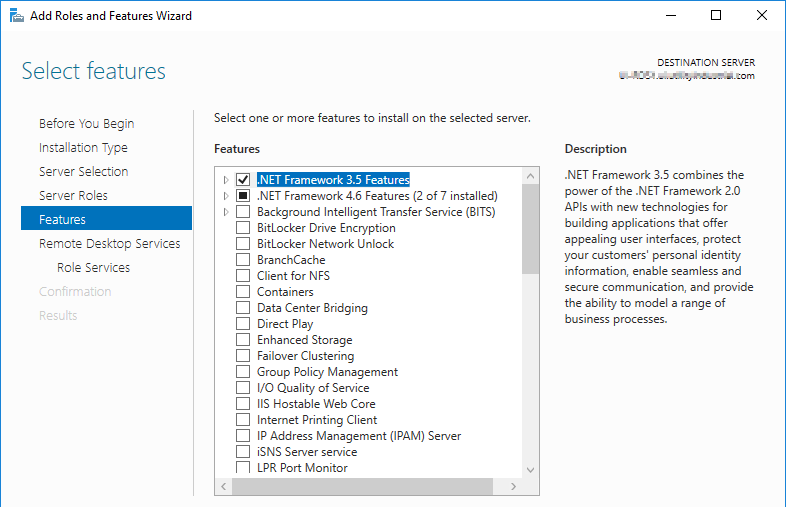The width and height of the screenshot is (786, 507).
Task: Open Remote Desktop Services step
Action: (x=110, y=244)
